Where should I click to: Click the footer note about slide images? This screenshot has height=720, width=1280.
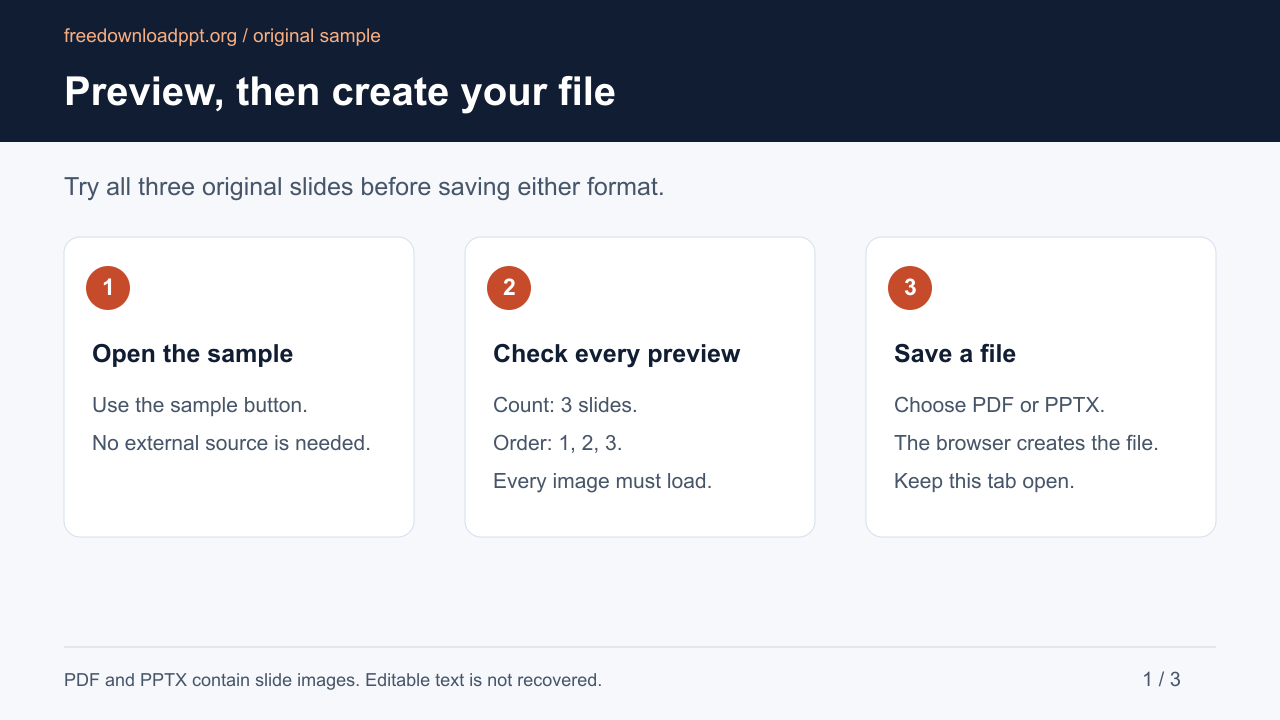[333, 680]
